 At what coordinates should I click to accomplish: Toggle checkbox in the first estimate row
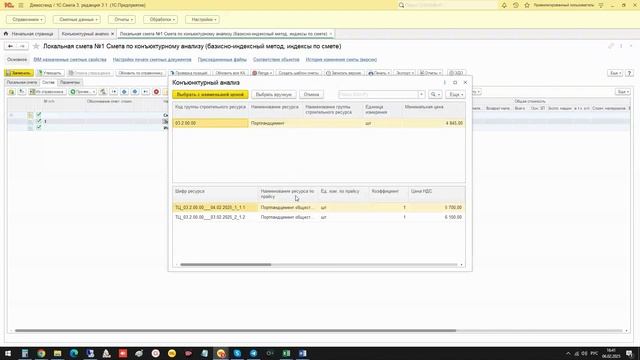click(x=39, y=115)
